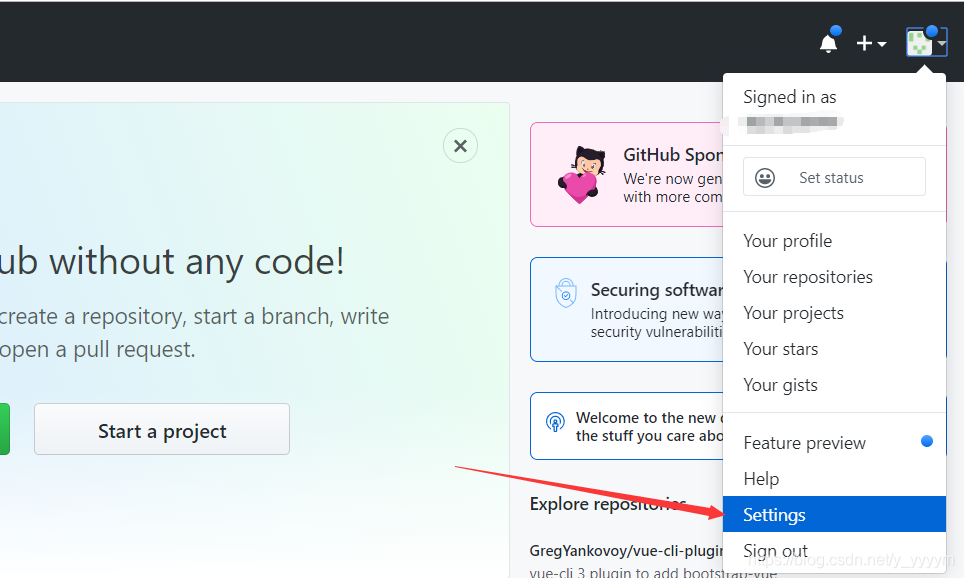The image size is (964, 578).
Task: Choose Settings in the user menu
Action: click(x=834, y=514)
